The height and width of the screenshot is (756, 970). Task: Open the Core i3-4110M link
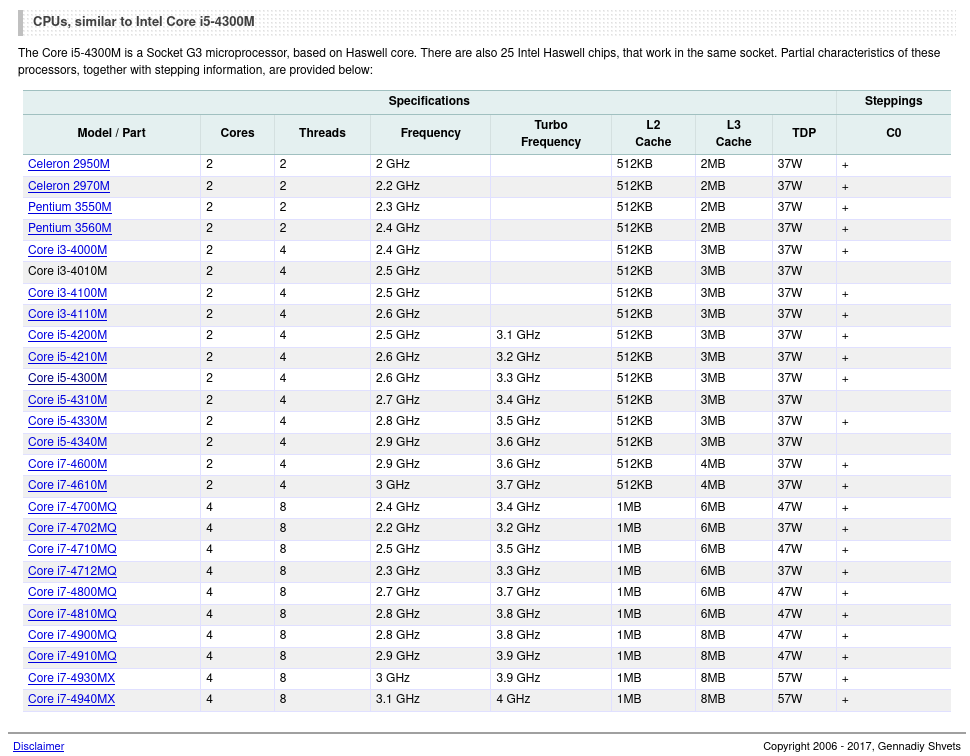67,314
